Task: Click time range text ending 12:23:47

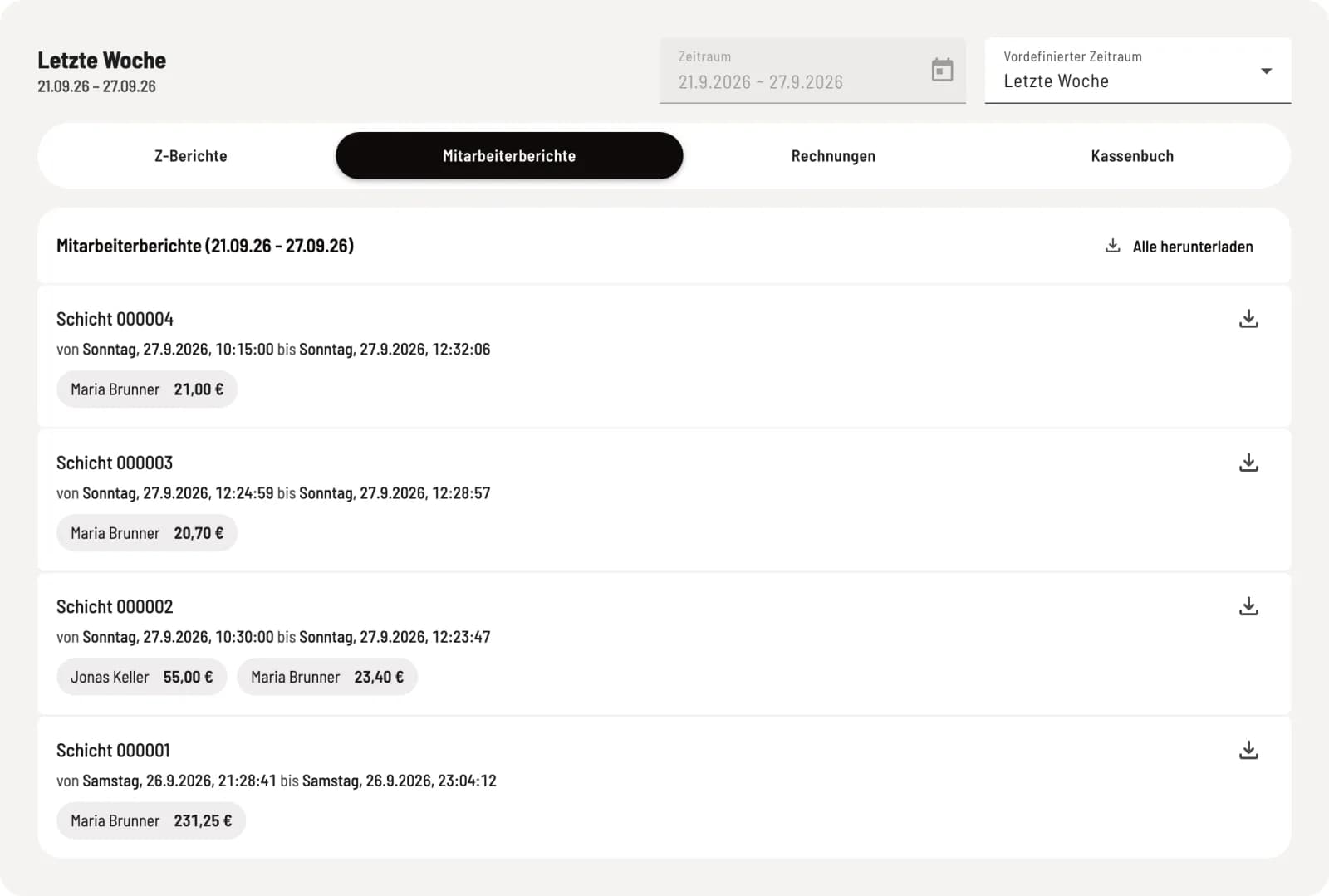Action: tap(273, 637)
